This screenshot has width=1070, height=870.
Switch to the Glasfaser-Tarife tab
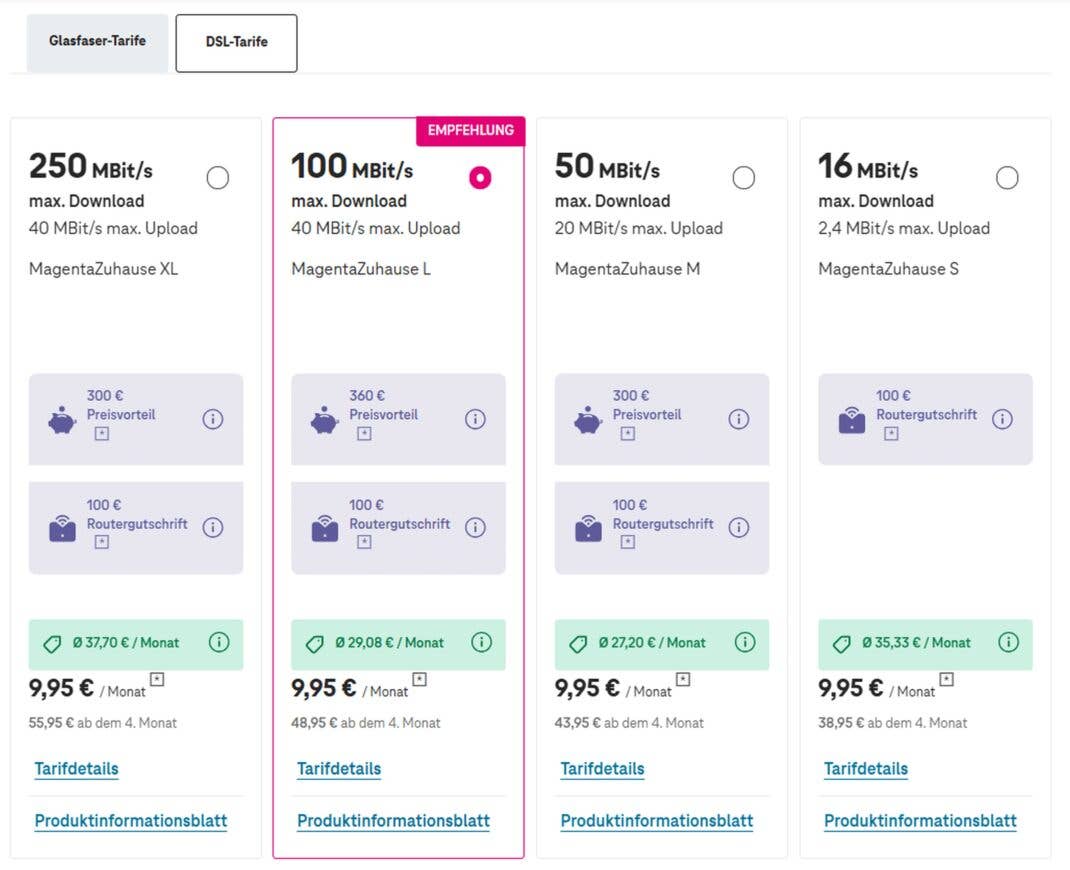tap(98, 42)
